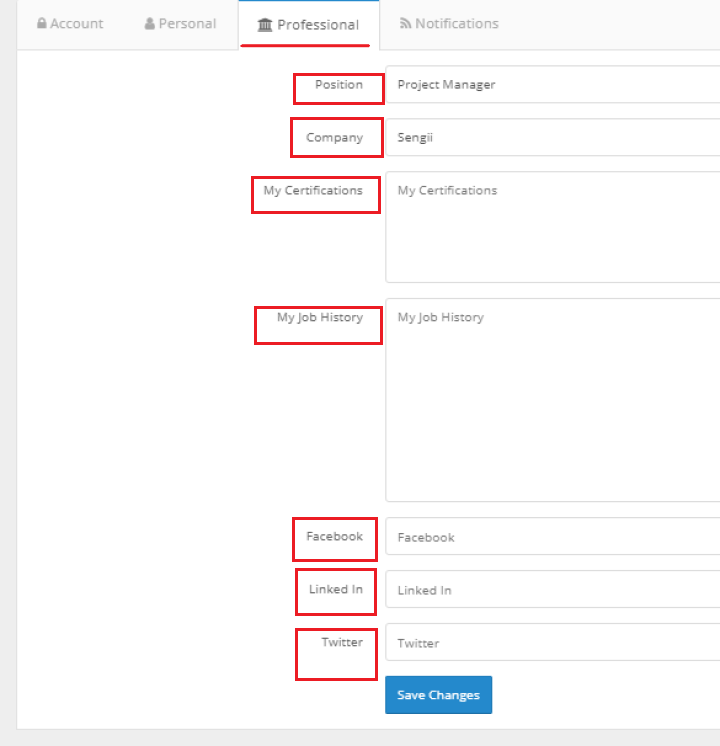Click the Company field containing Sengii

pyautogui.click(x=552, y=137)
